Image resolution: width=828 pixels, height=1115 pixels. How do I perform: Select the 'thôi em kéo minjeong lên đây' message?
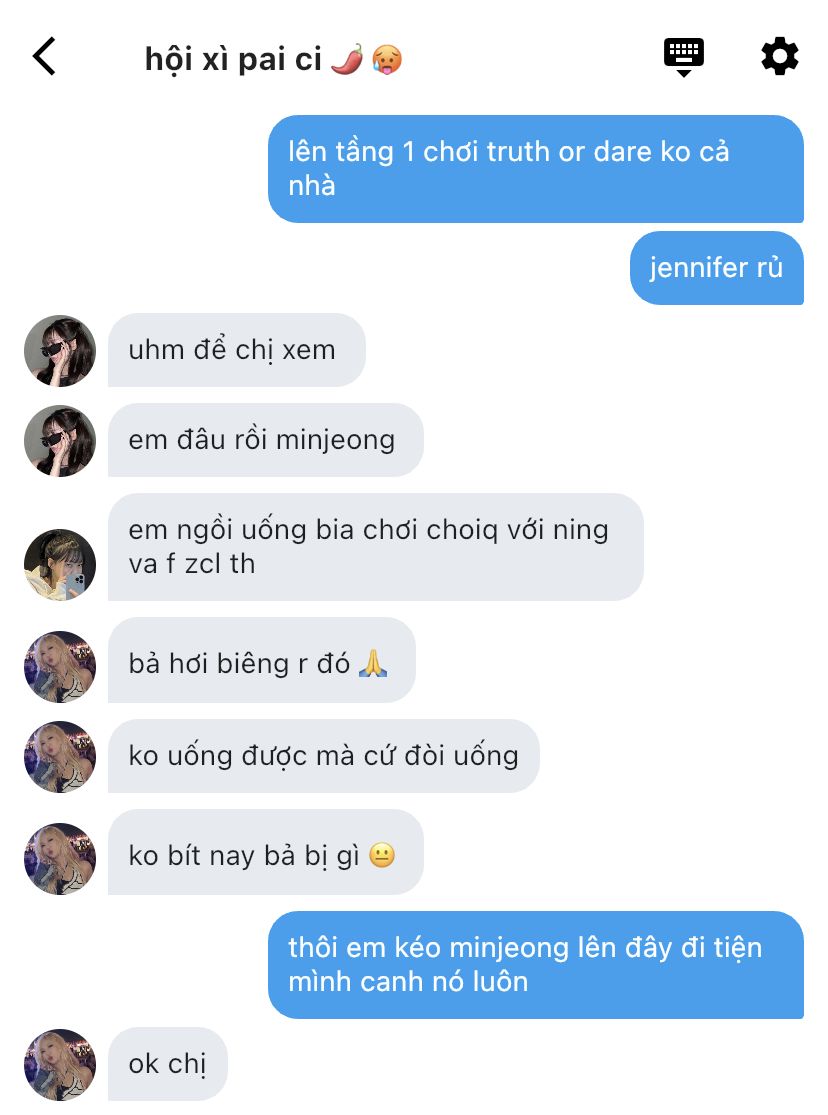pos(536,965)
